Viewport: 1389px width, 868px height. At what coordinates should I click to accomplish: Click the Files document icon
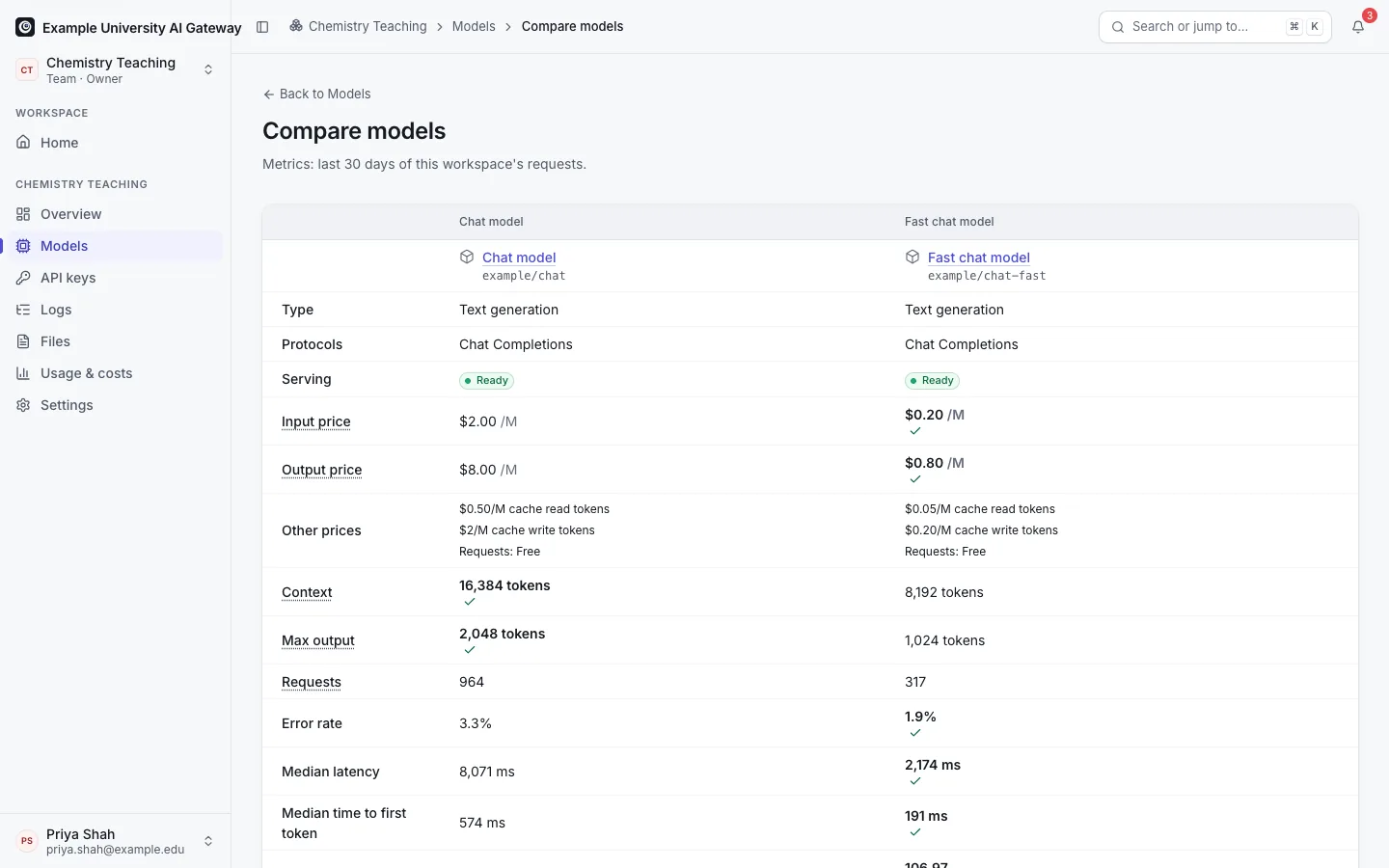tap(23, 341)
